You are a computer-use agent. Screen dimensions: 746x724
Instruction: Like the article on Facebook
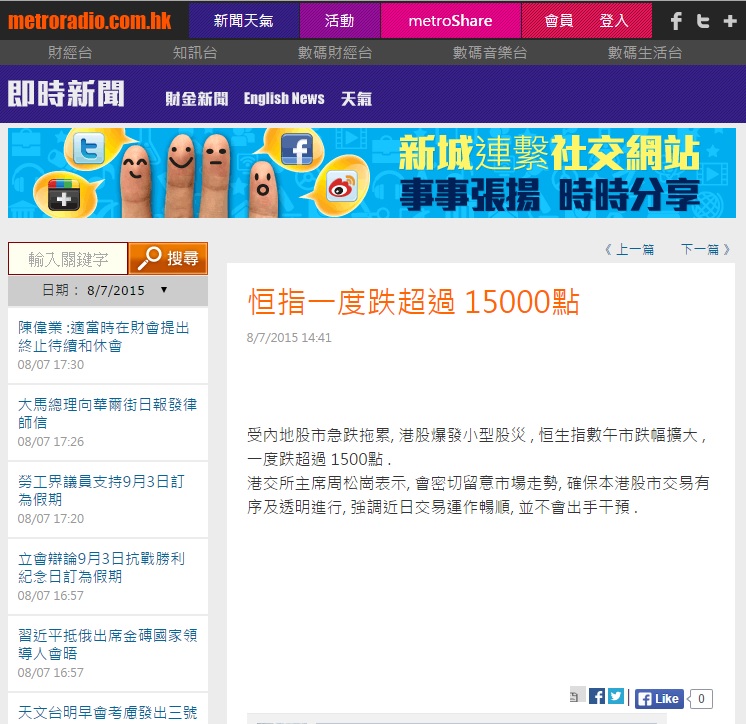click(x=659, y=699)
